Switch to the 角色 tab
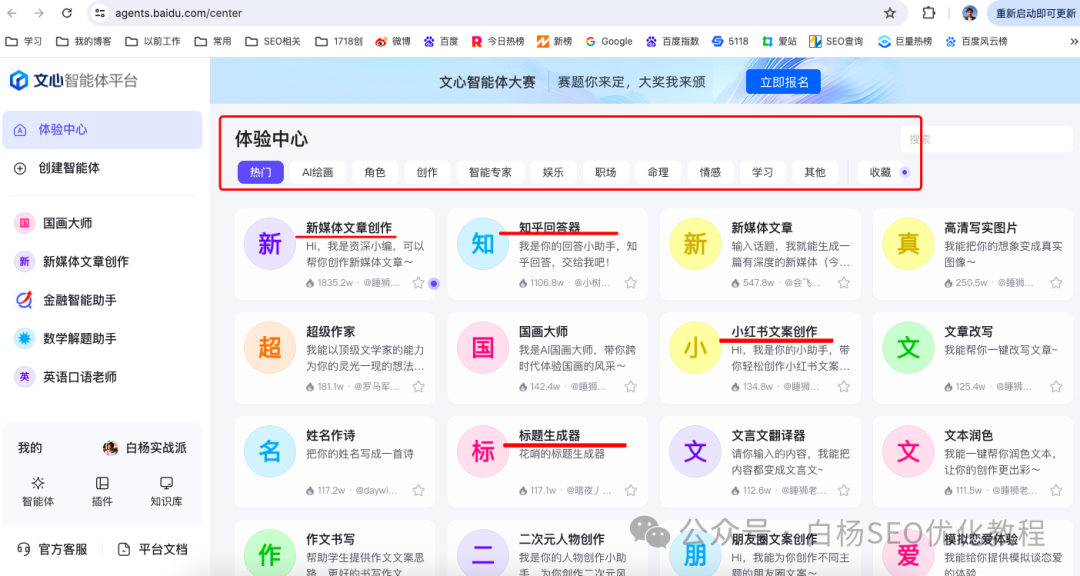This screenshot has height=576, width=1080. pyautogui.click(x=375, y=172)
